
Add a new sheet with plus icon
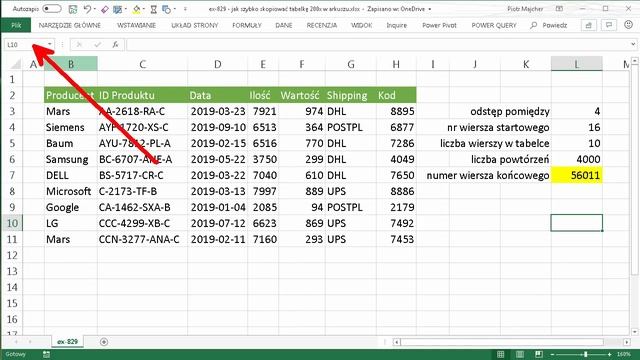[x=104, y=342]
